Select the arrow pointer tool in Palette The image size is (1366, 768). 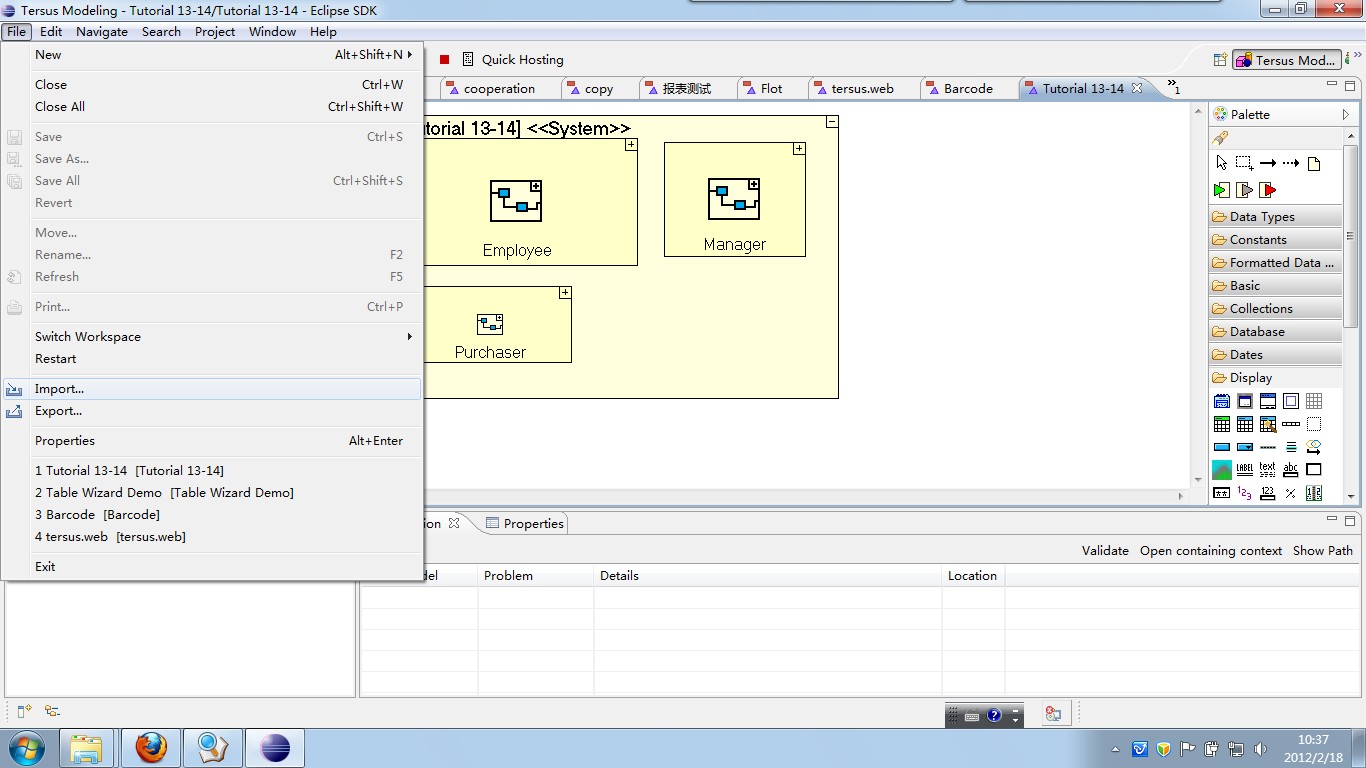1221,163
